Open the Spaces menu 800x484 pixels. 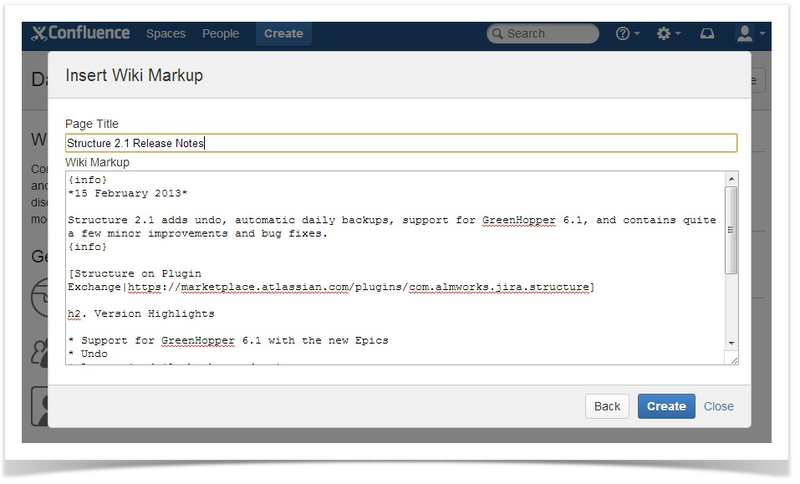point(166,34)
